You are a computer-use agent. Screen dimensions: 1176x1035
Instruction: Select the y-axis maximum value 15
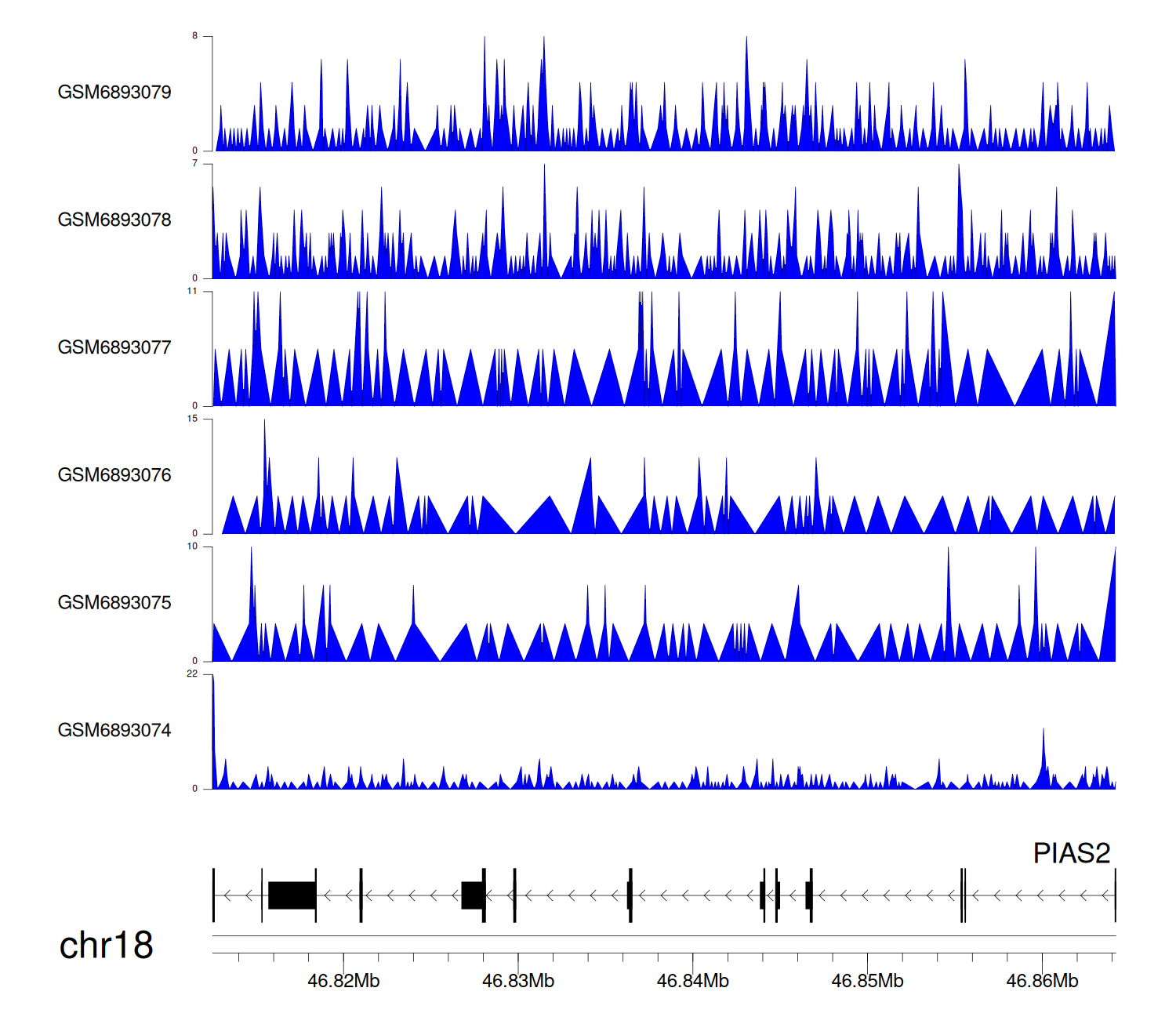(192, 419)
